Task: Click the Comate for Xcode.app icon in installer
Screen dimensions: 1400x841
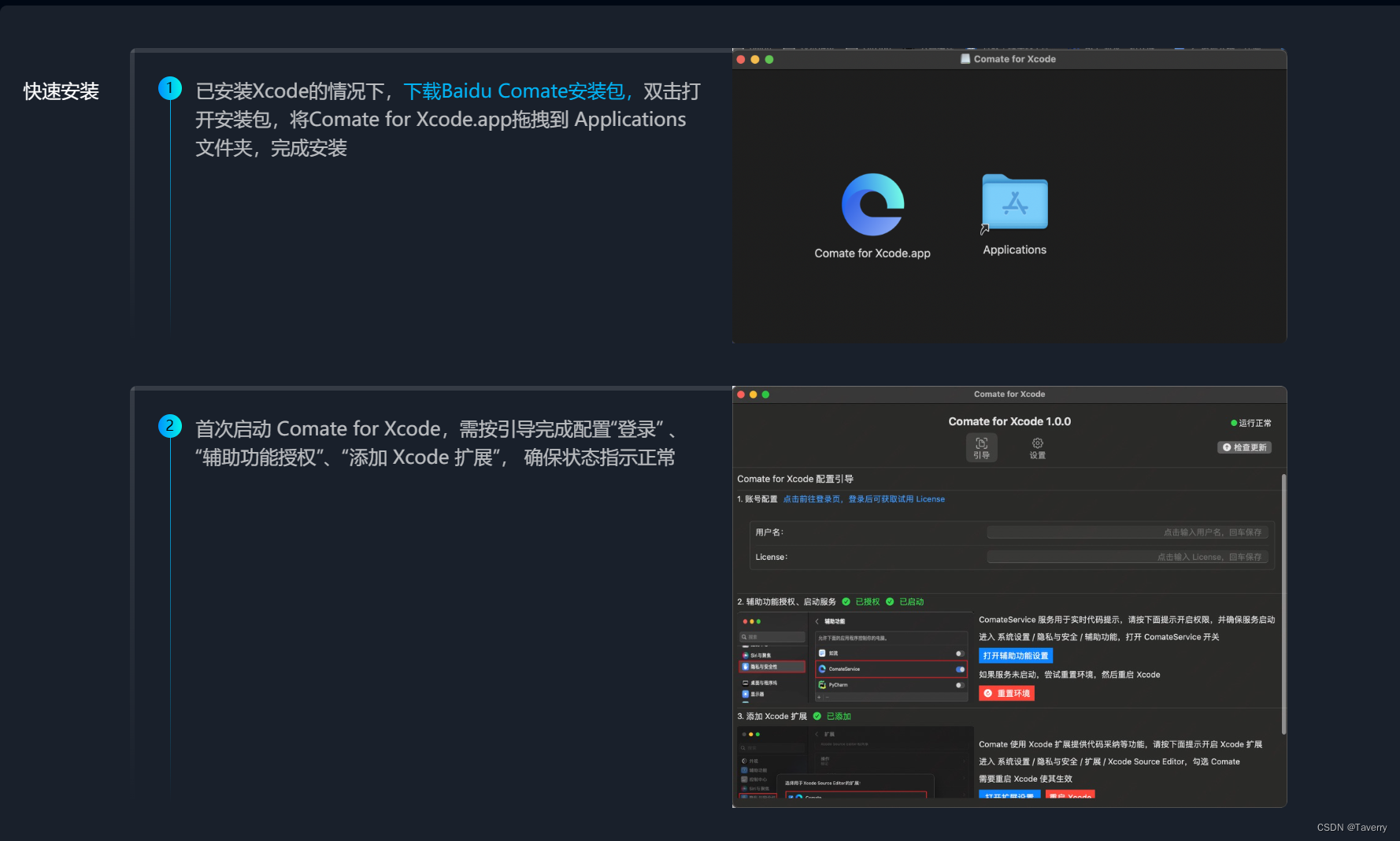Action: tap(872, 205)
